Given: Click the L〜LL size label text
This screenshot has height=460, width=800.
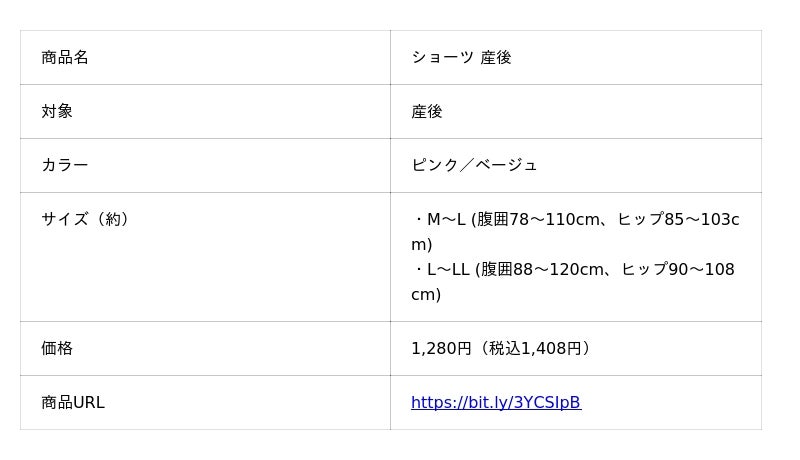Looking at the screenshot, I should click(448, 270).
